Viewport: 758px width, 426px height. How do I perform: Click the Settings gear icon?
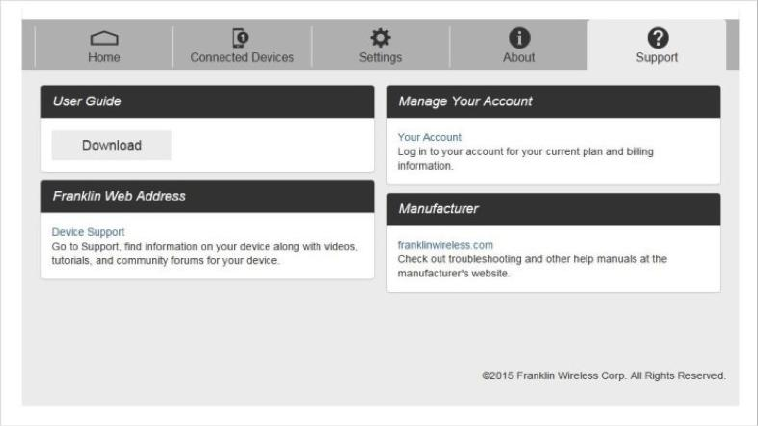(380, 38)
